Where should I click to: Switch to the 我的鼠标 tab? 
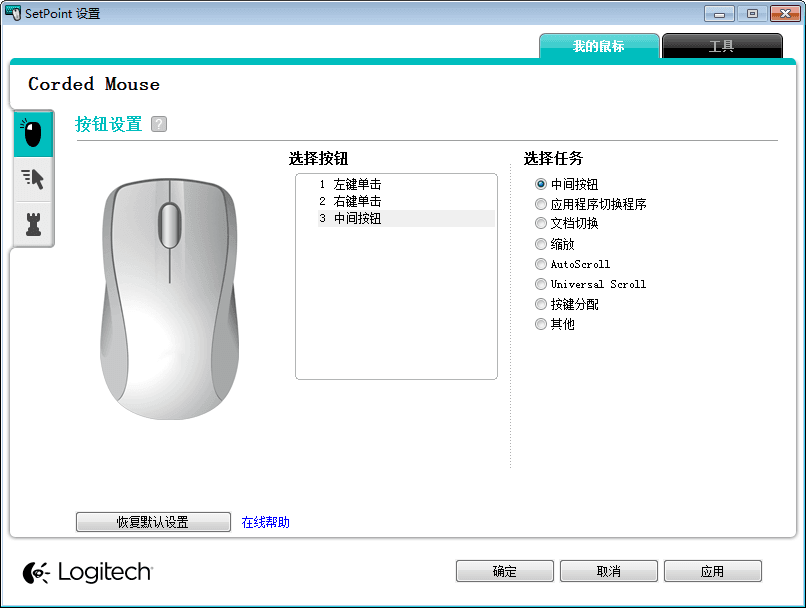coord(599,46)
